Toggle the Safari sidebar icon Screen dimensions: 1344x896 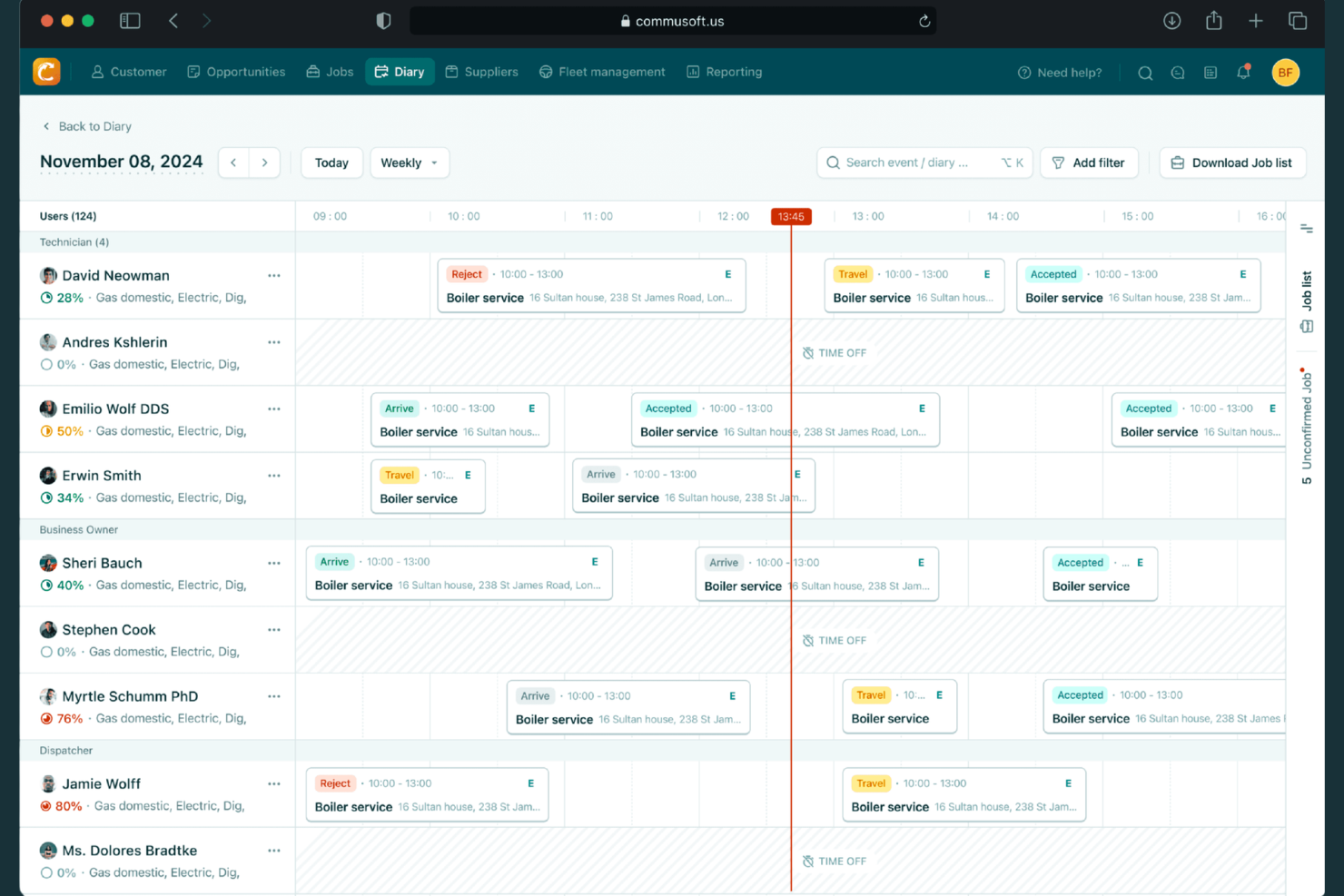pyautogui.click(x=130, y=21)
